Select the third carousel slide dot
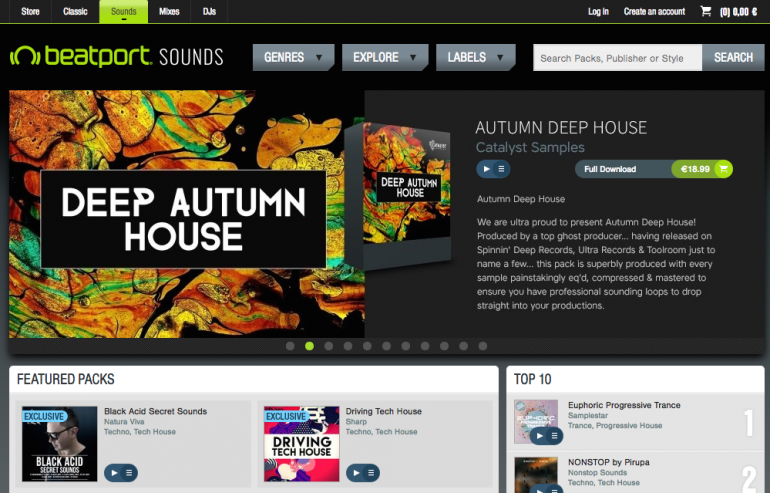The image size is (770, 493). [329, 346]
